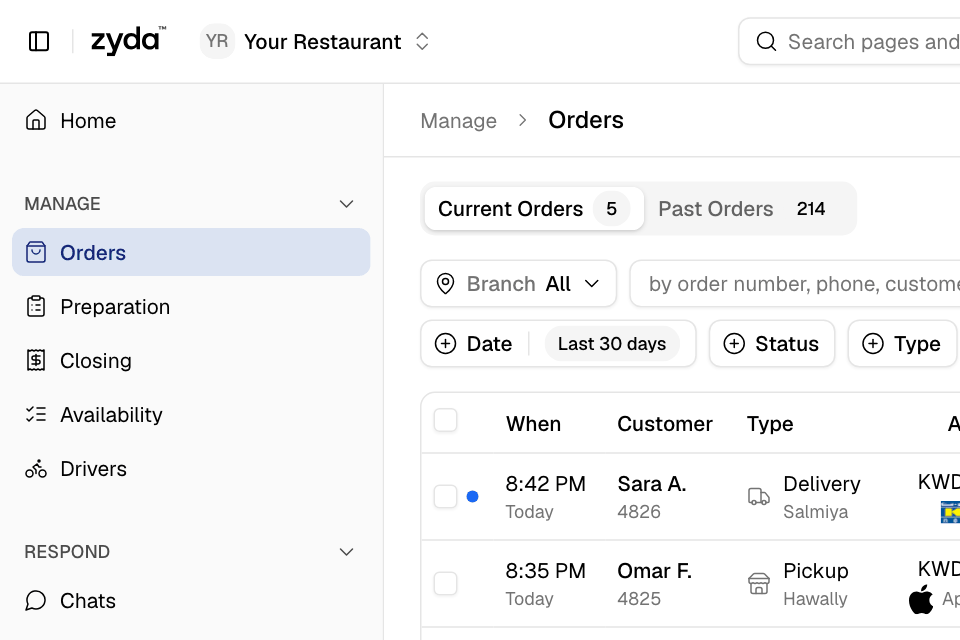Click the Last 30 days chip

point(612,344)
